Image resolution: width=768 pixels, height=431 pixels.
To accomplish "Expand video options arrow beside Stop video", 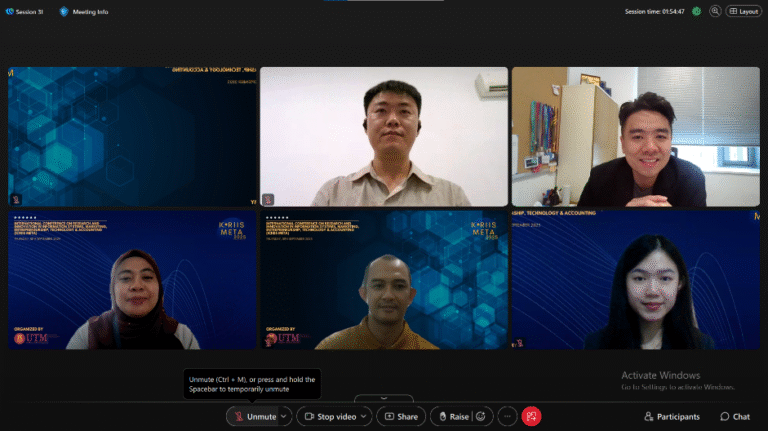I will 364,416.
